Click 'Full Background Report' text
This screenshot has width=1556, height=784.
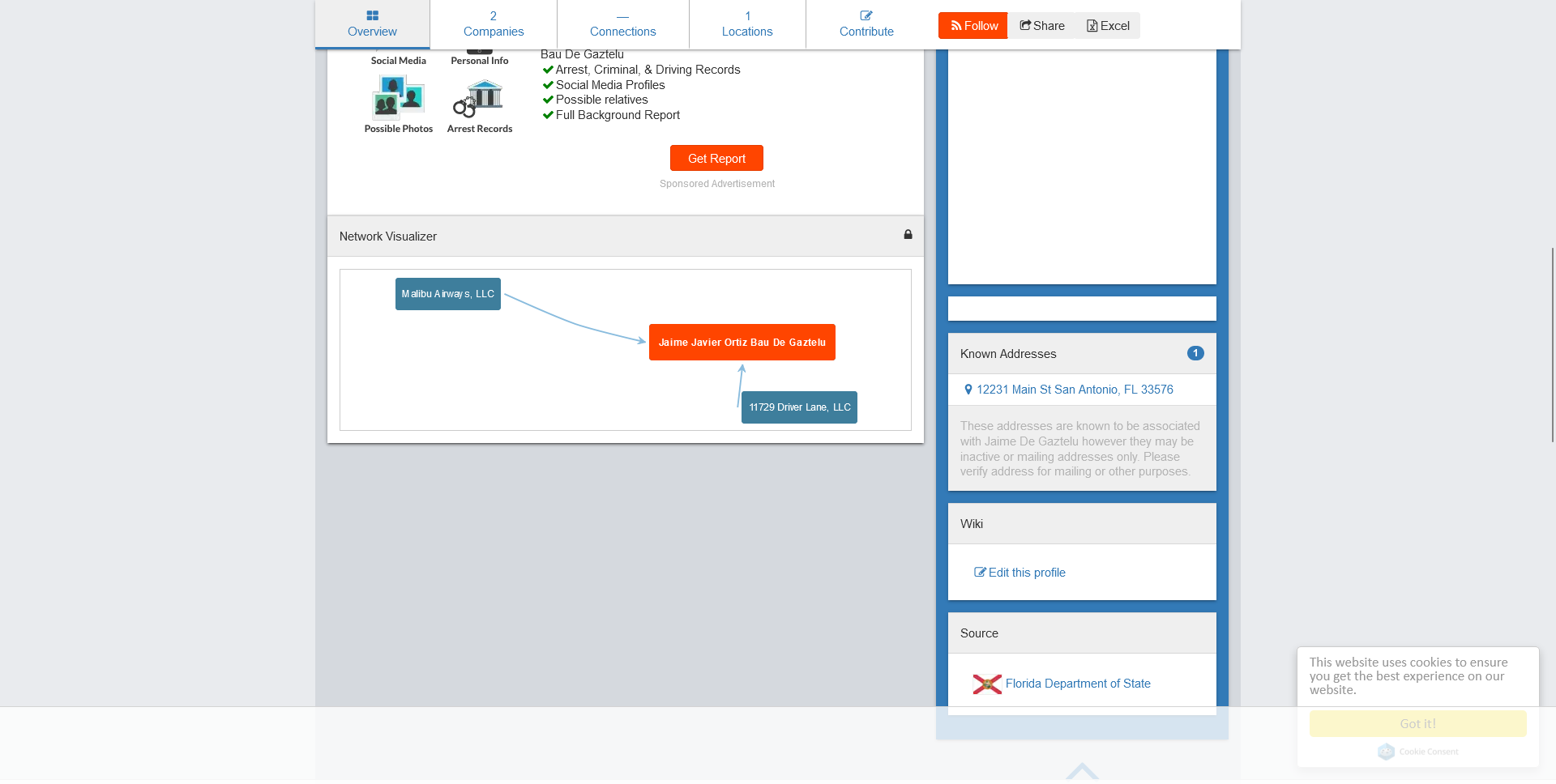point(618,115)
